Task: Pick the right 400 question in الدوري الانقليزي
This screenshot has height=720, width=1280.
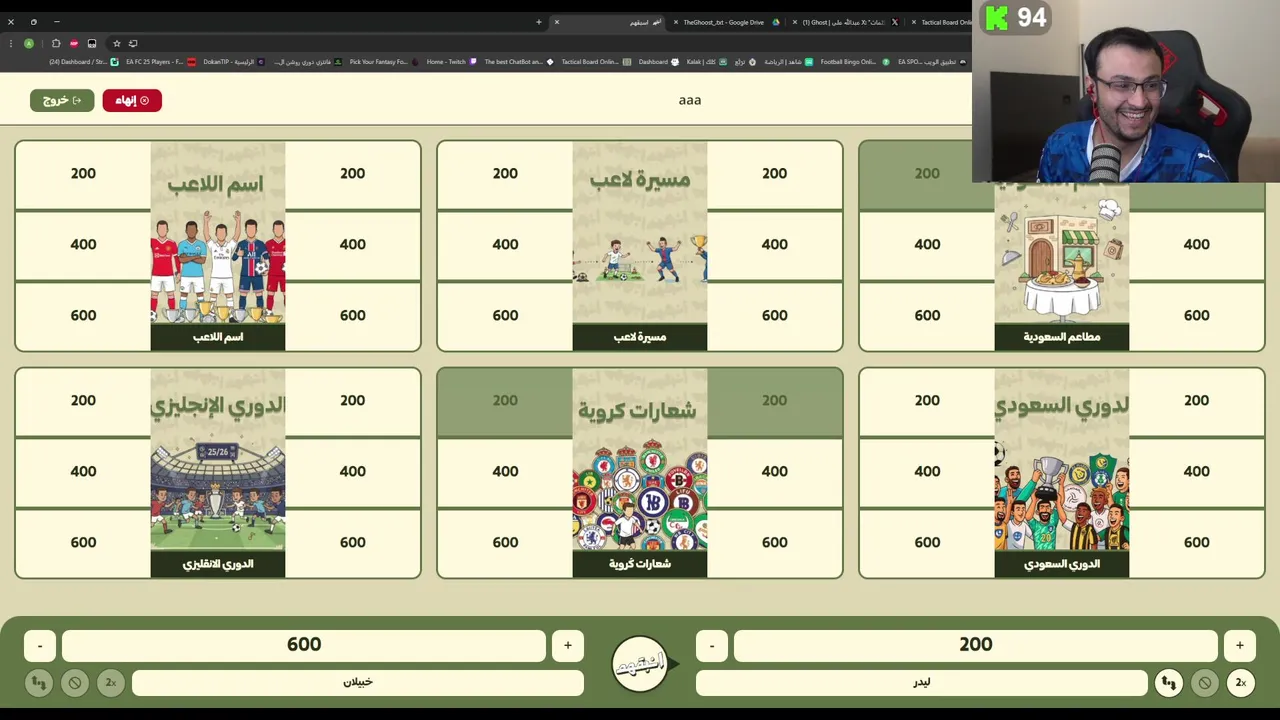Action: (352, 472)
